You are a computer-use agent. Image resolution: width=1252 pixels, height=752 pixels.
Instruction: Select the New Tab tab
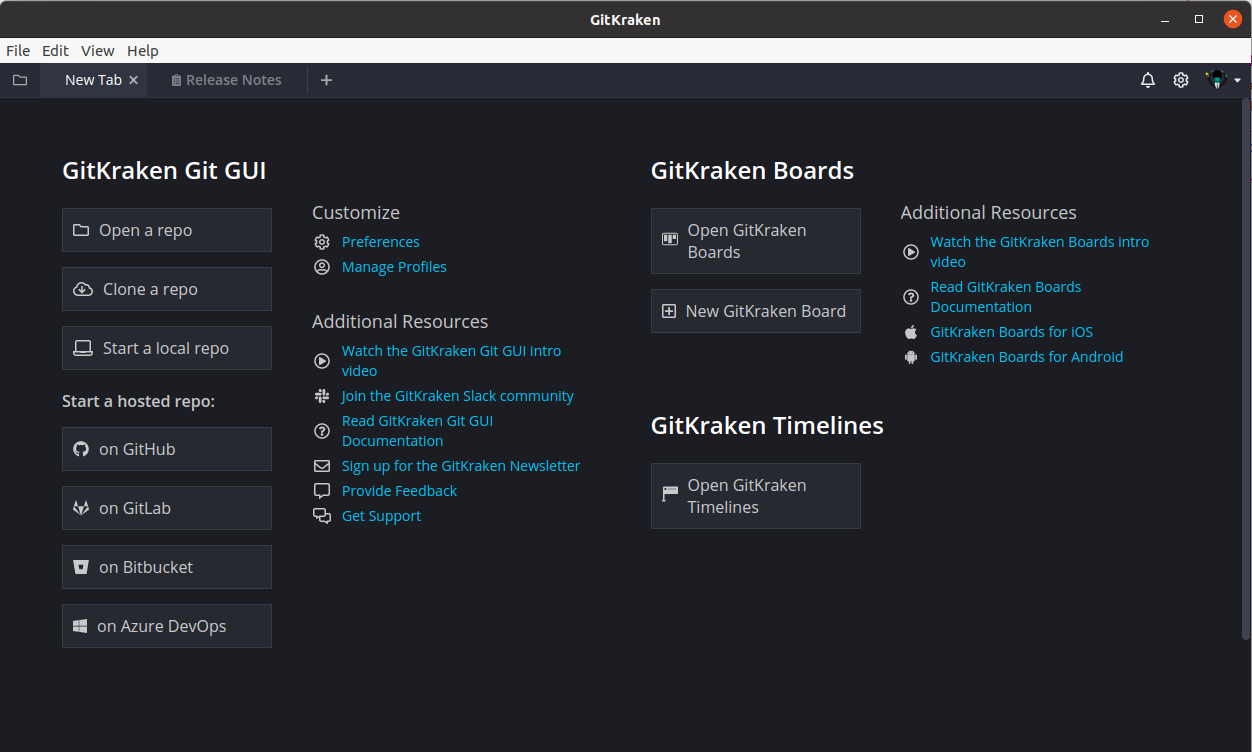point(93,80)
